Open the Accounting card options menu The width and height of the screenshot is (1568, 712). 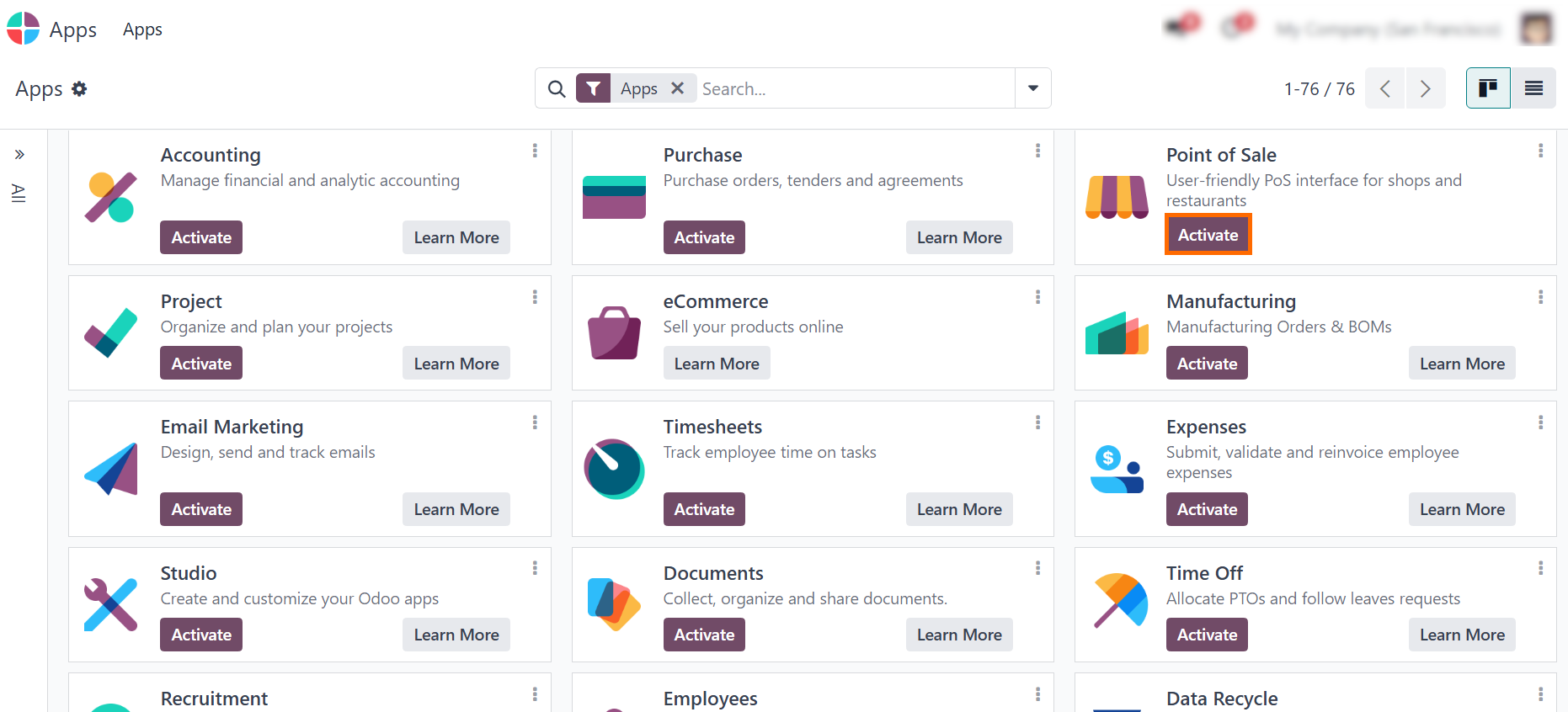(x=535, y=151)
